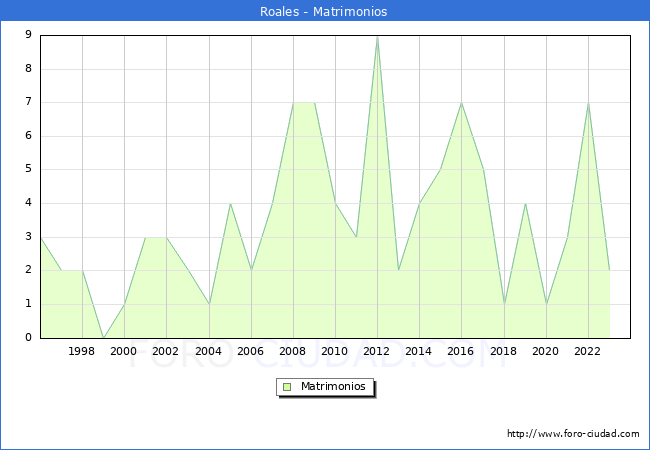The width and height of the screenshot is (650, 450).
Task: Click the 2008 x-axis label
Action: tap(293, 351)
